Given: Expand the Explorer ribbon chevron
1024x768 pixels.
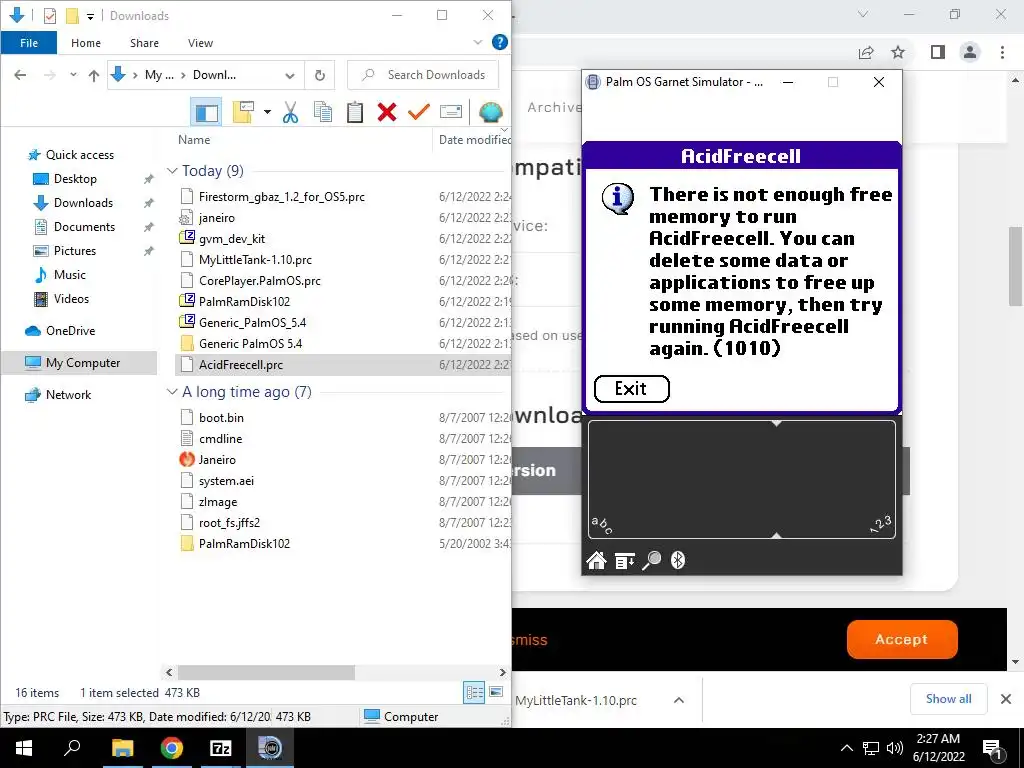Looking at the screenshot, I should [x=477, y=42].
